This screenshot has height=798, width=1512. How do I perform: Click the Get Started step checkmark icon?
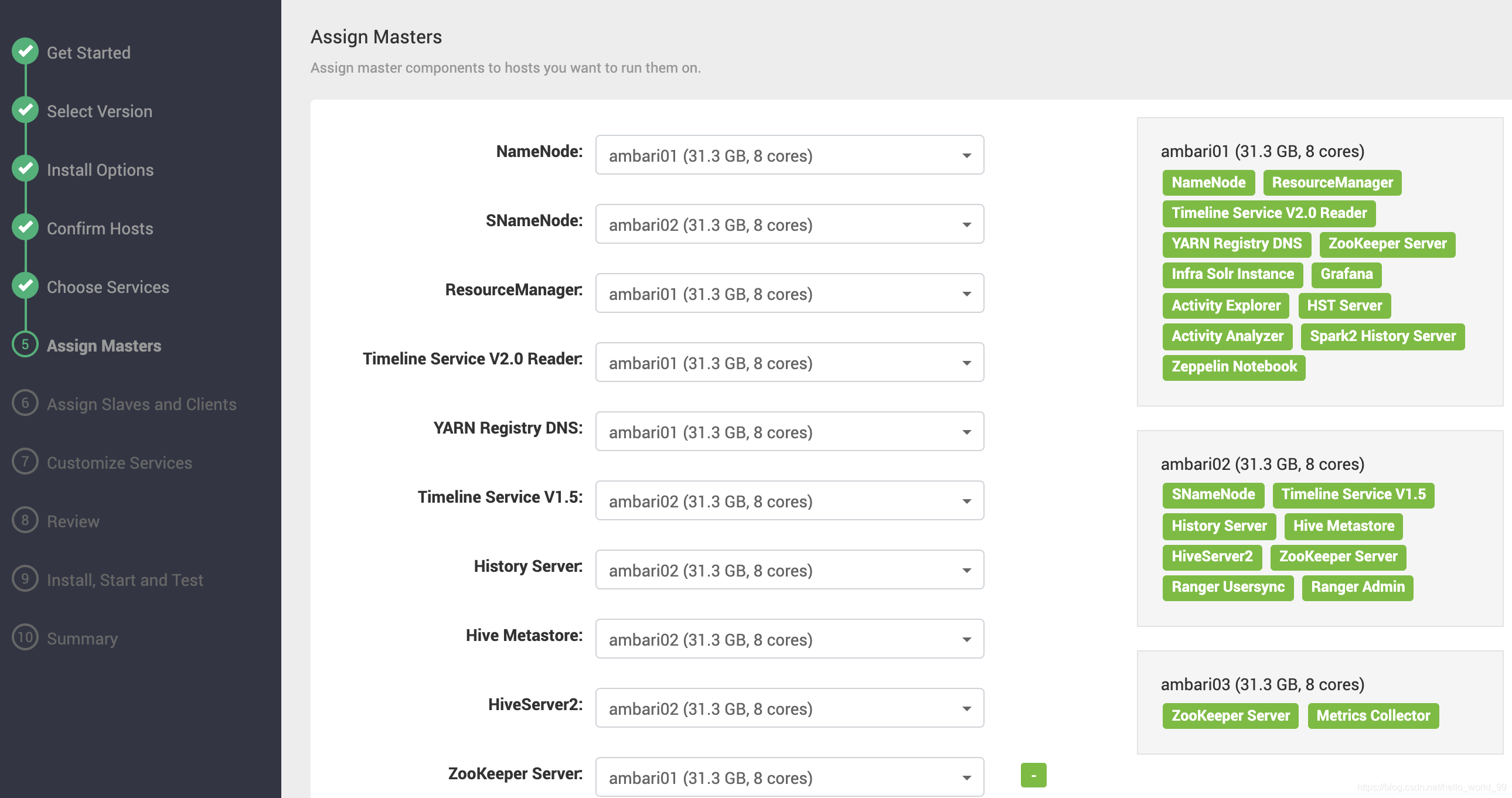click(25, 52)
